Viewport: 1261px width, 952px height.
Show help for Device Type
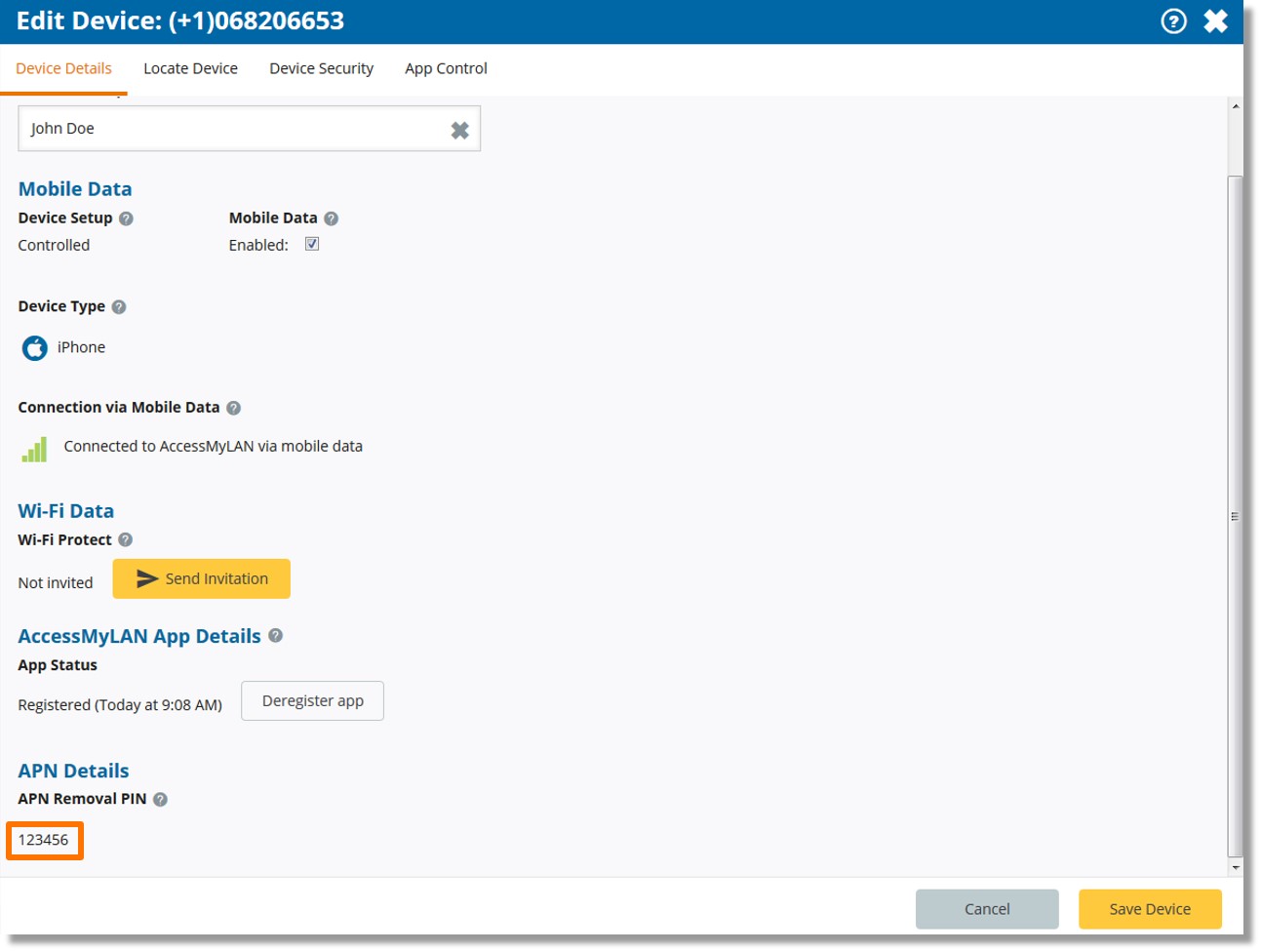(119, 306)
